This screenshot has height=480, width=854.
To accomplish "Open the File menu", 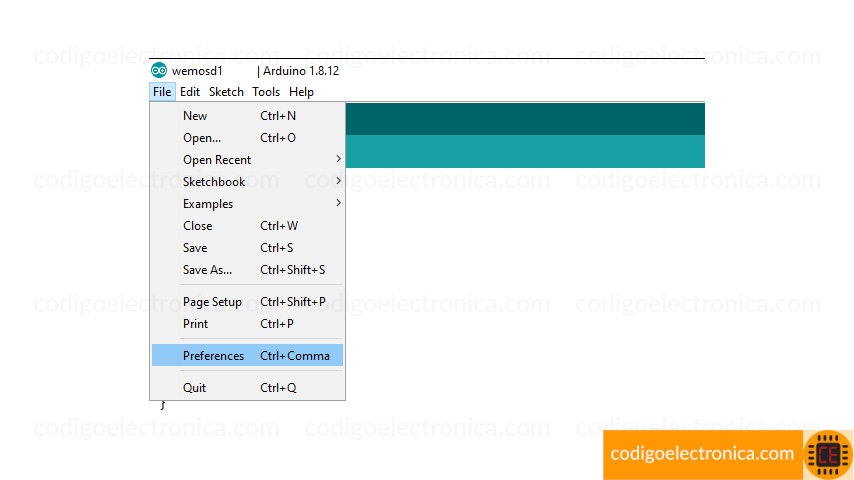I will (x=162, y=92).
